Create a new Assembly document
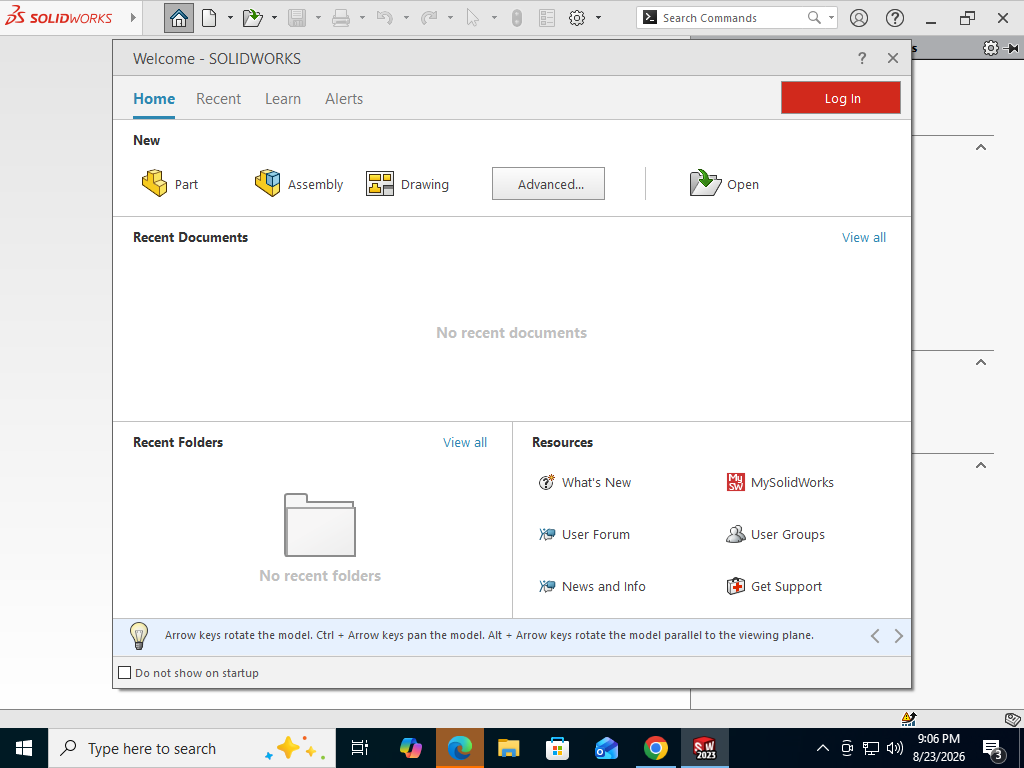This screenshot has height=768, width=1024. tap(298, 184)
